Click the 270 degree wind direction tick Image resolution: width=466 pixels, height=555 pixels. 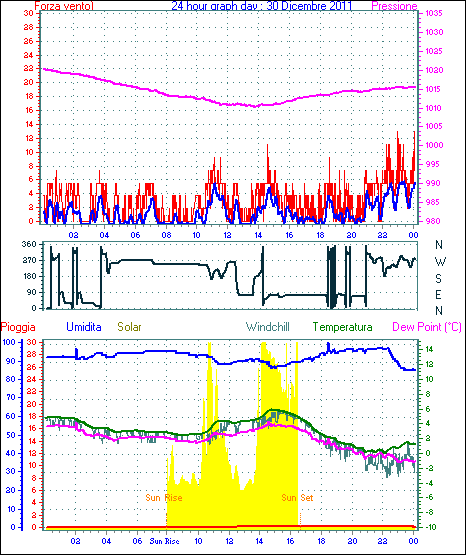29,260
